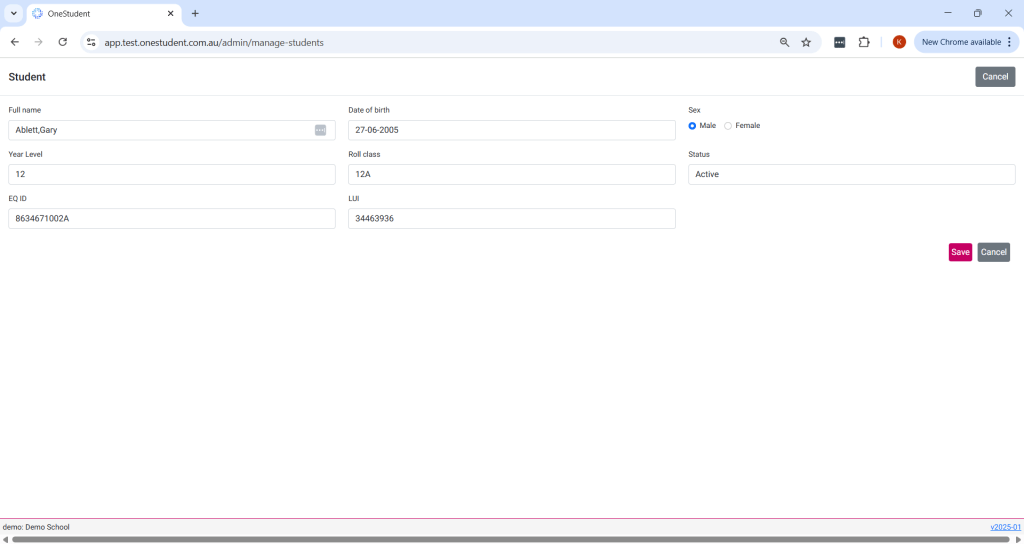Open the v2025-01 version link

(1005, 527)
